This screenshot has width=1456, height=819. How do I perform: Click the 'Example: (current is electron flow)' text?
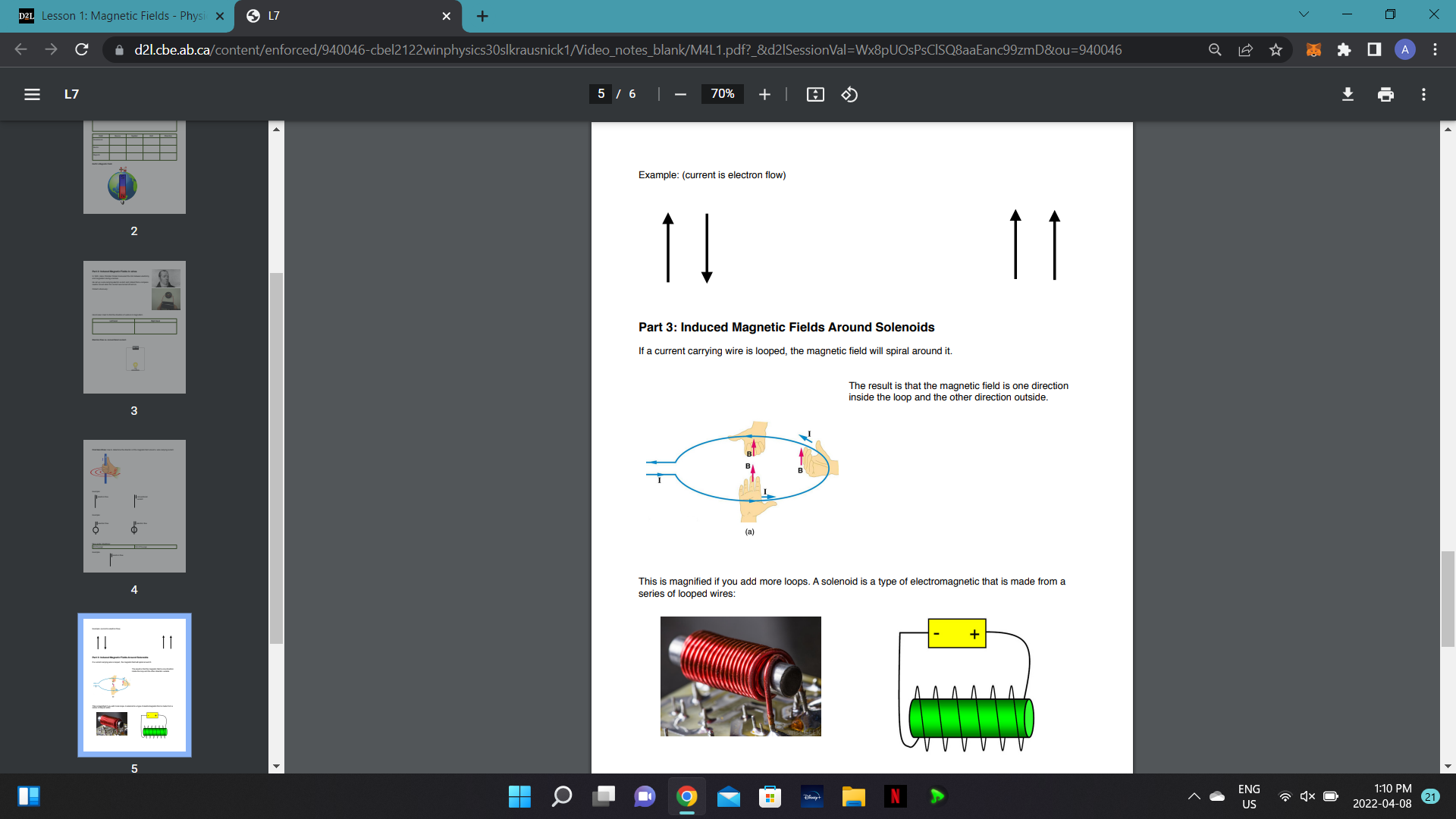click(x=712, y=175)
